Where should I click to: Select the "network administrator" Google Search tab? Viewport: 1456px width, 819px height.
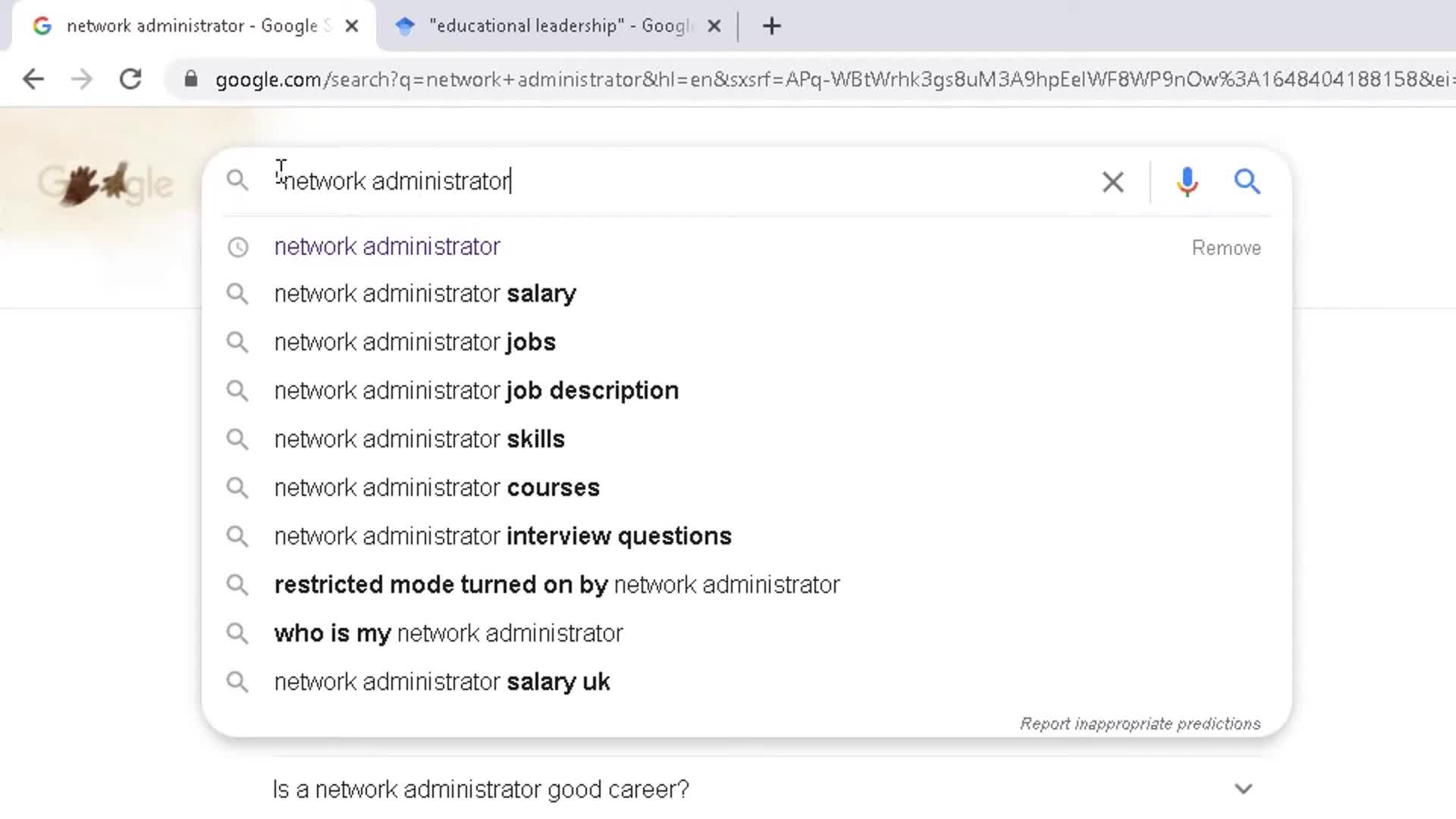pyautogui.click(x=190, y=26)
